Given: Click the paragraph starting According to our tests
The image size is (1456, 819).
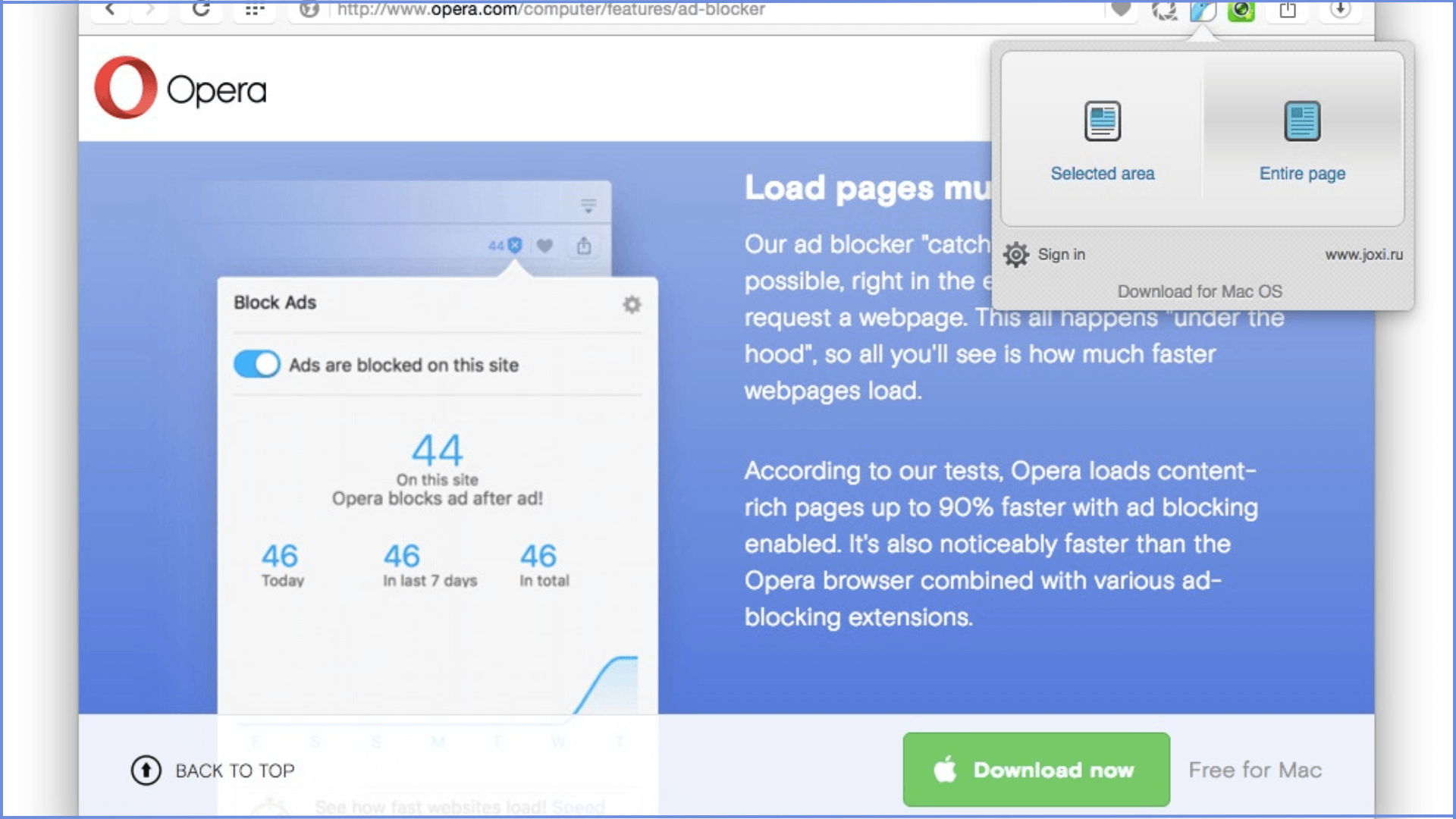Looking at the screenshot, I should coord(1001,544).
